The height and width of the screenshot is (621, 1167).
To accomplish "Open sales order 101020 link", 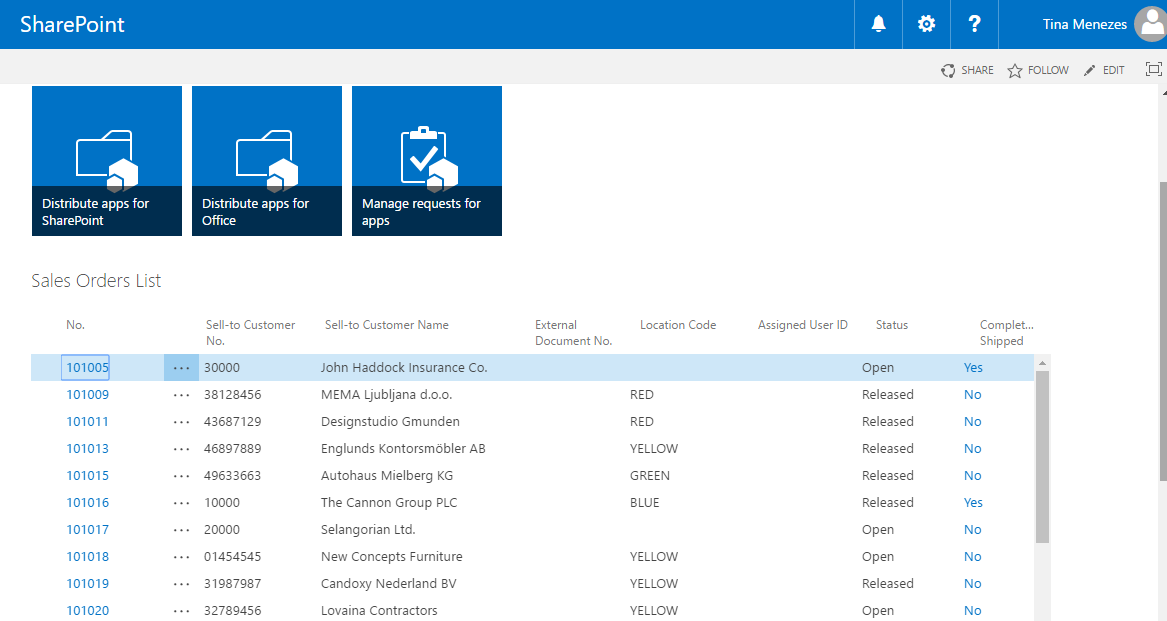I will [x=87, y=611].
